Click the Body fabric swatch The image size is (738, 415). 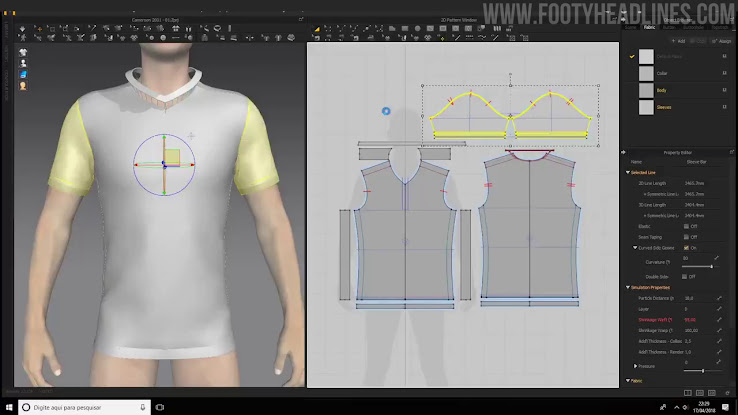(646, 90)
